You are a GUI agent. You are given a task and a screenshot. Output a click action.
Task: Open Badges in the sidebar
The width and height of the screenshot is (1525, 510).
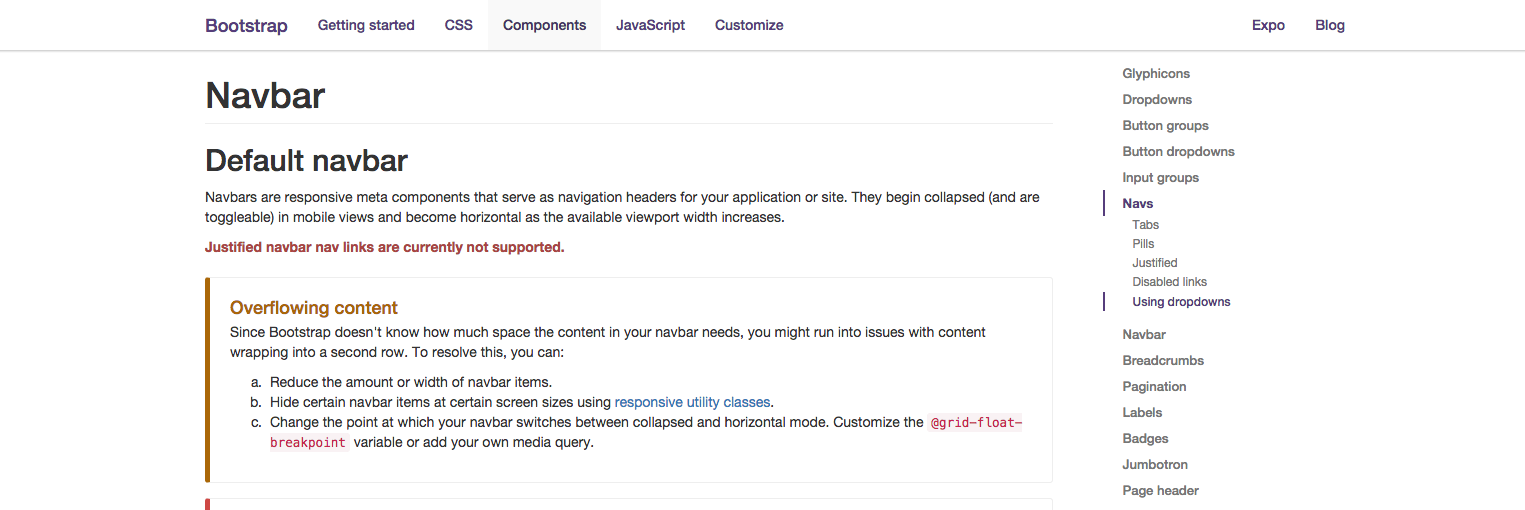(1145, 438)
